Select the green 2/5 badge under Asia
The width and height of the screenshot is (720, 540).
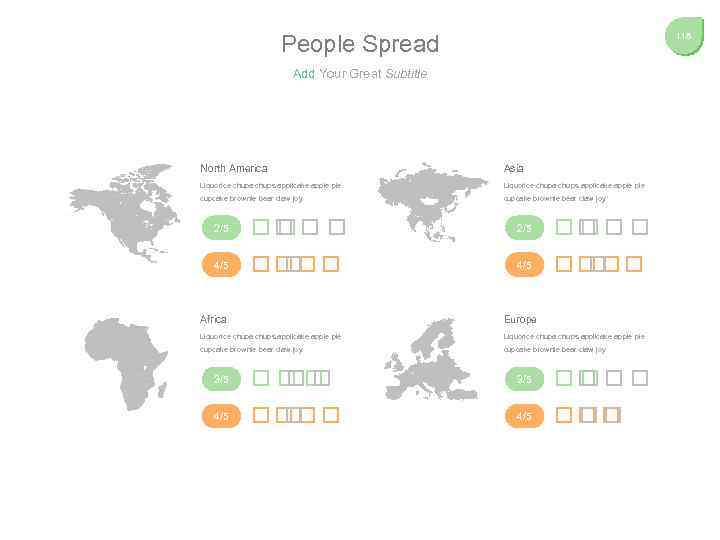[524, 228]
